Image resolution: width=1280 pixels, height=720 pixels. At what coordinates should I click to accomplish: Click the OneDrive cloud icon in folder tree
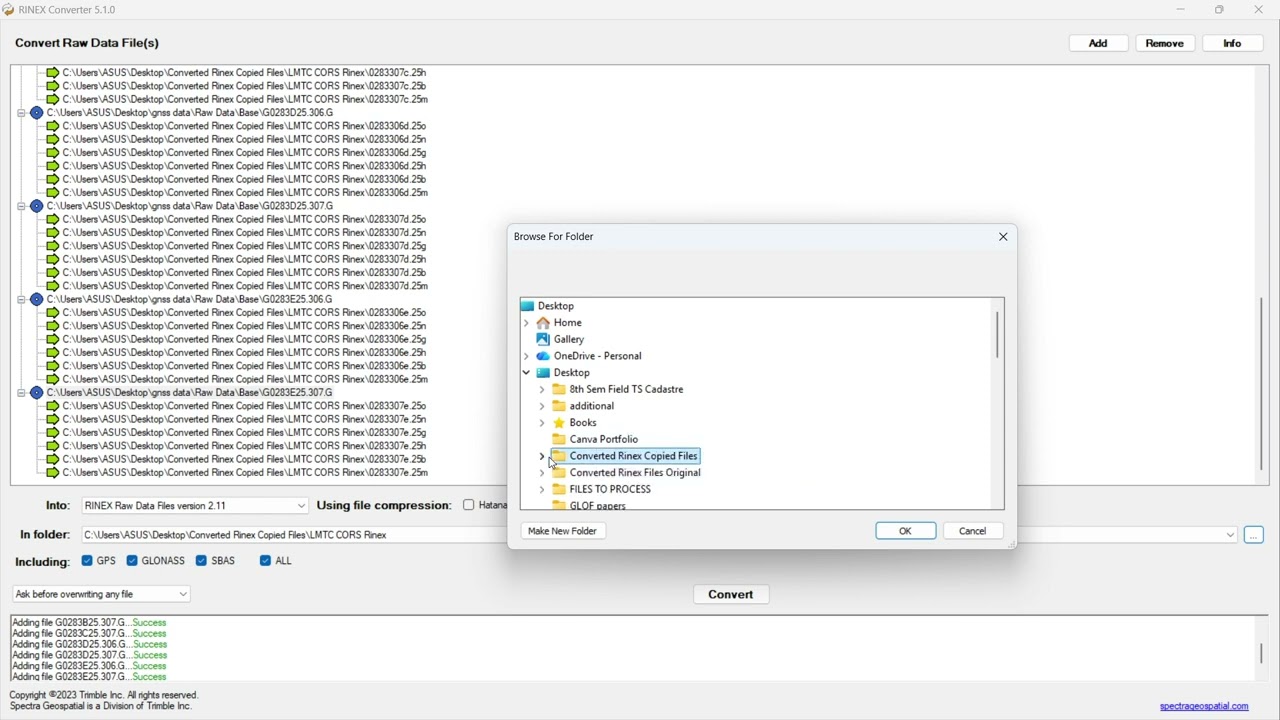pyautogui.click(x=543, y=356)
